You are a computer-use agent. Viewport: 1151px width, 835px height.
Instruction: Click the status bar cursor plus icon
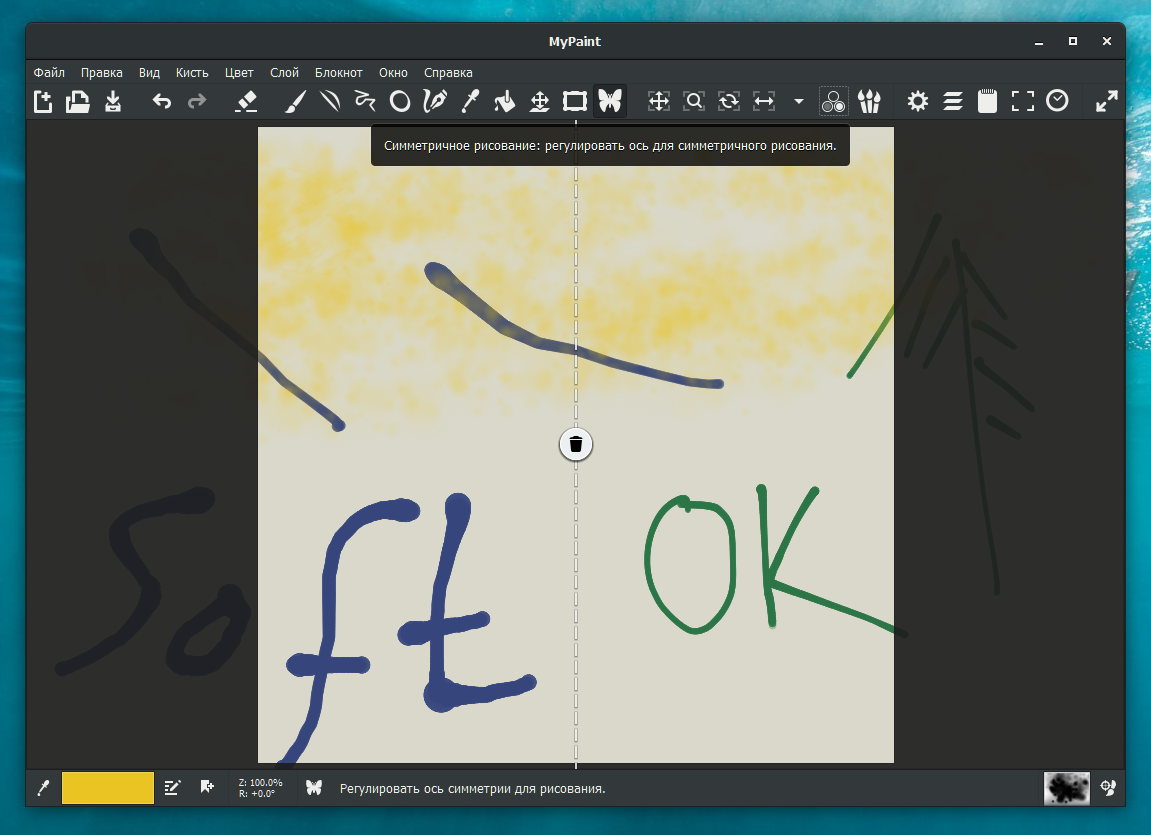tap(207, 787)
